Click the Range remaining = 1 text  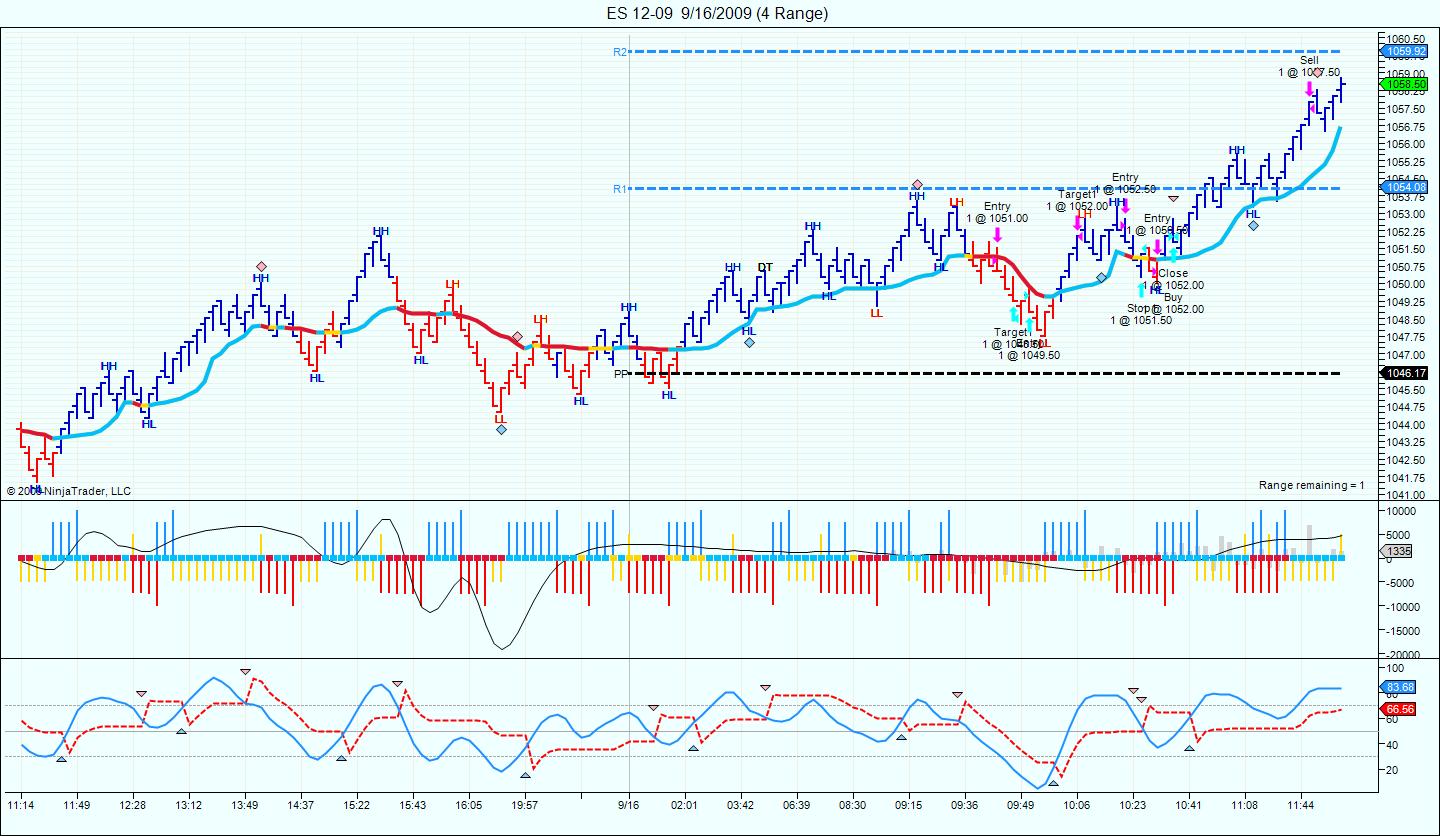1311,485
